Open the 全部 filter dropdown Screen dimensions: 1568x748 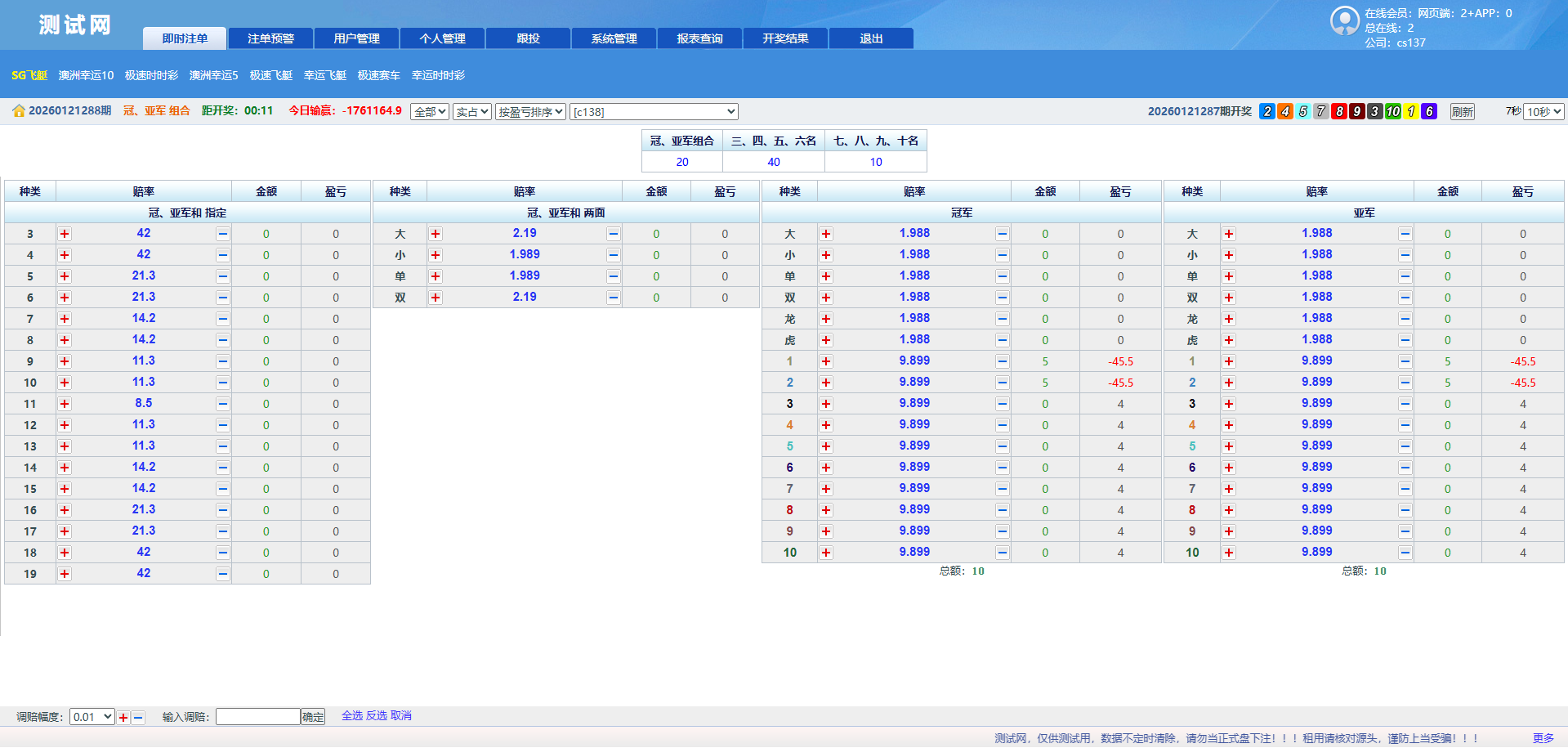tap(430, 112)
